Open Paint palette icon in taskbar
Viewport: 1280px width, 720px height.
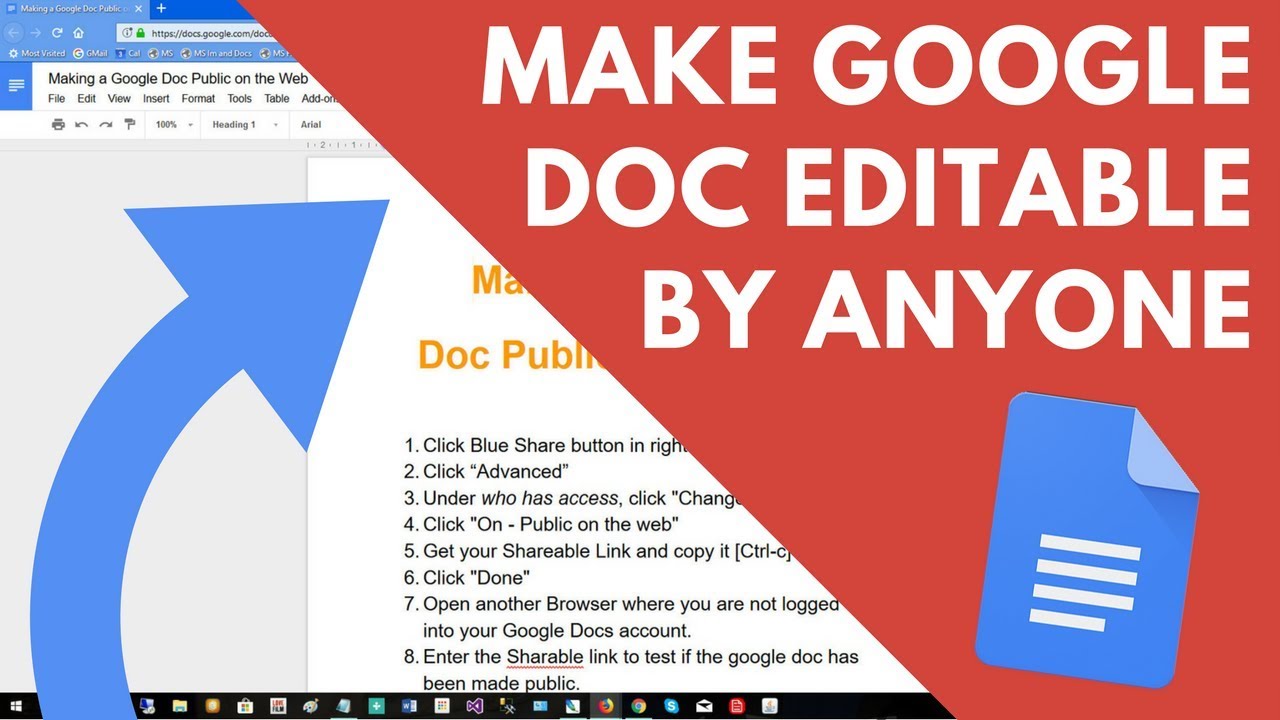pos(310,705)
